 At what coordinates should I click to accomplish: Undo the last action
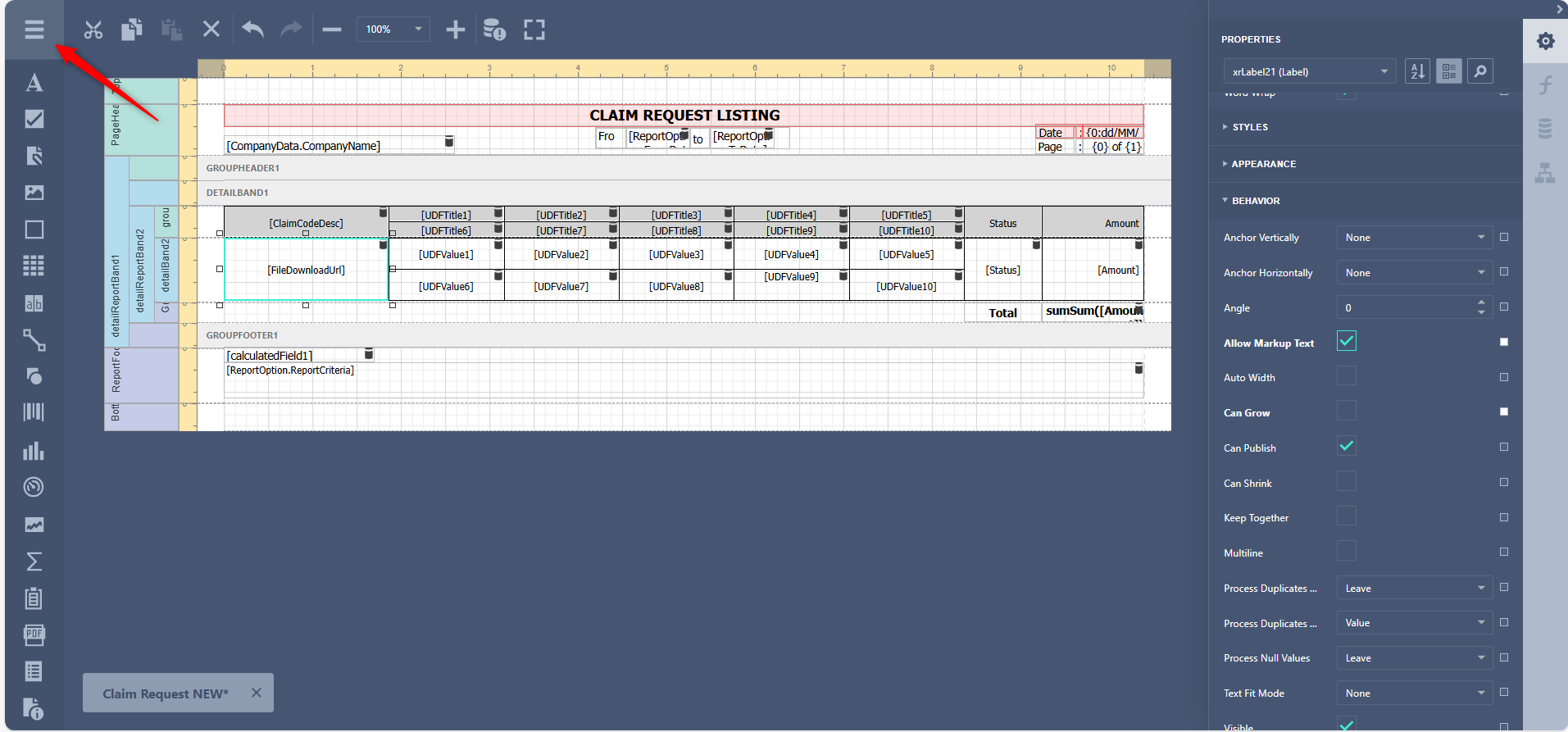[252, 30]
